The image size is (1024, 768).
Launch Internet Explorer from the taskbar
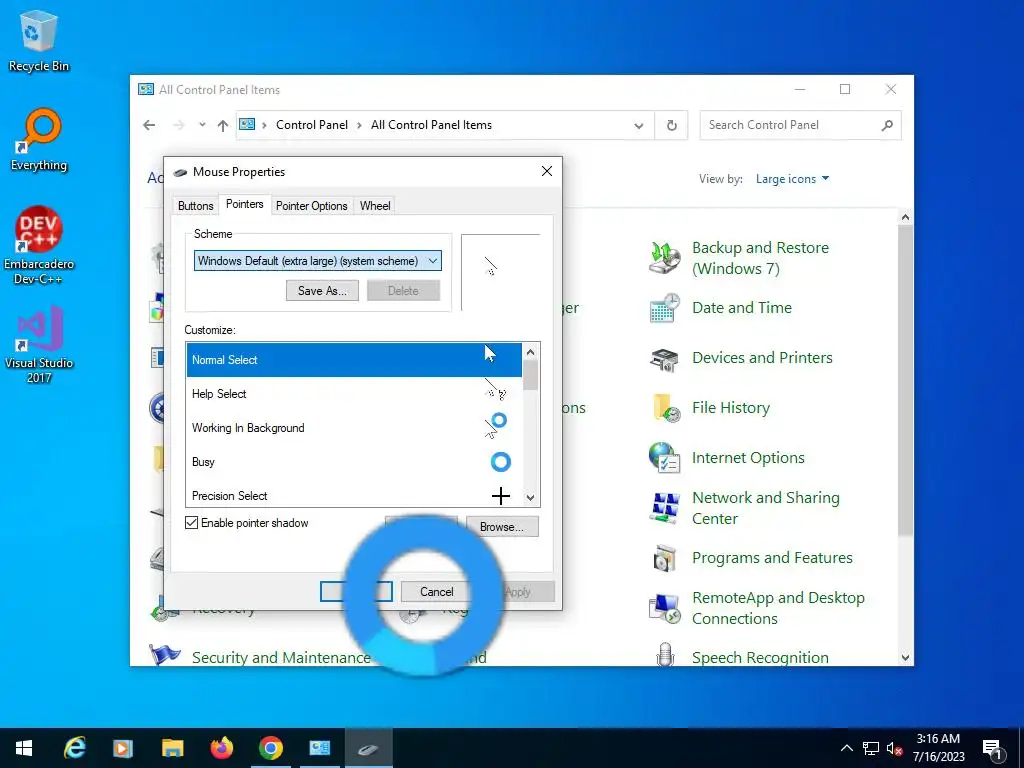[x=74, y=748]
